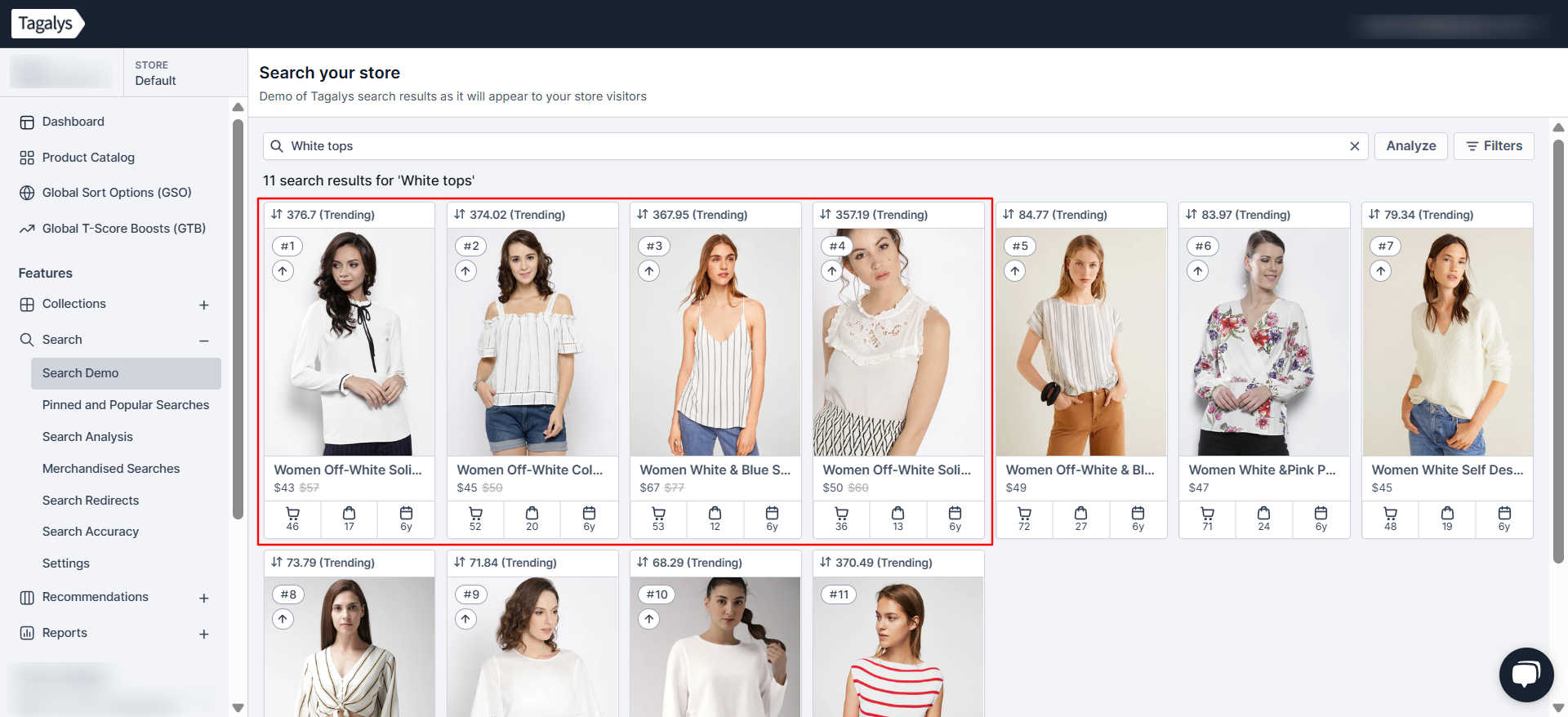Click product #6 floral top thumbnail
Viewport: 1568px width, 717px height.
click(1264, 341)
